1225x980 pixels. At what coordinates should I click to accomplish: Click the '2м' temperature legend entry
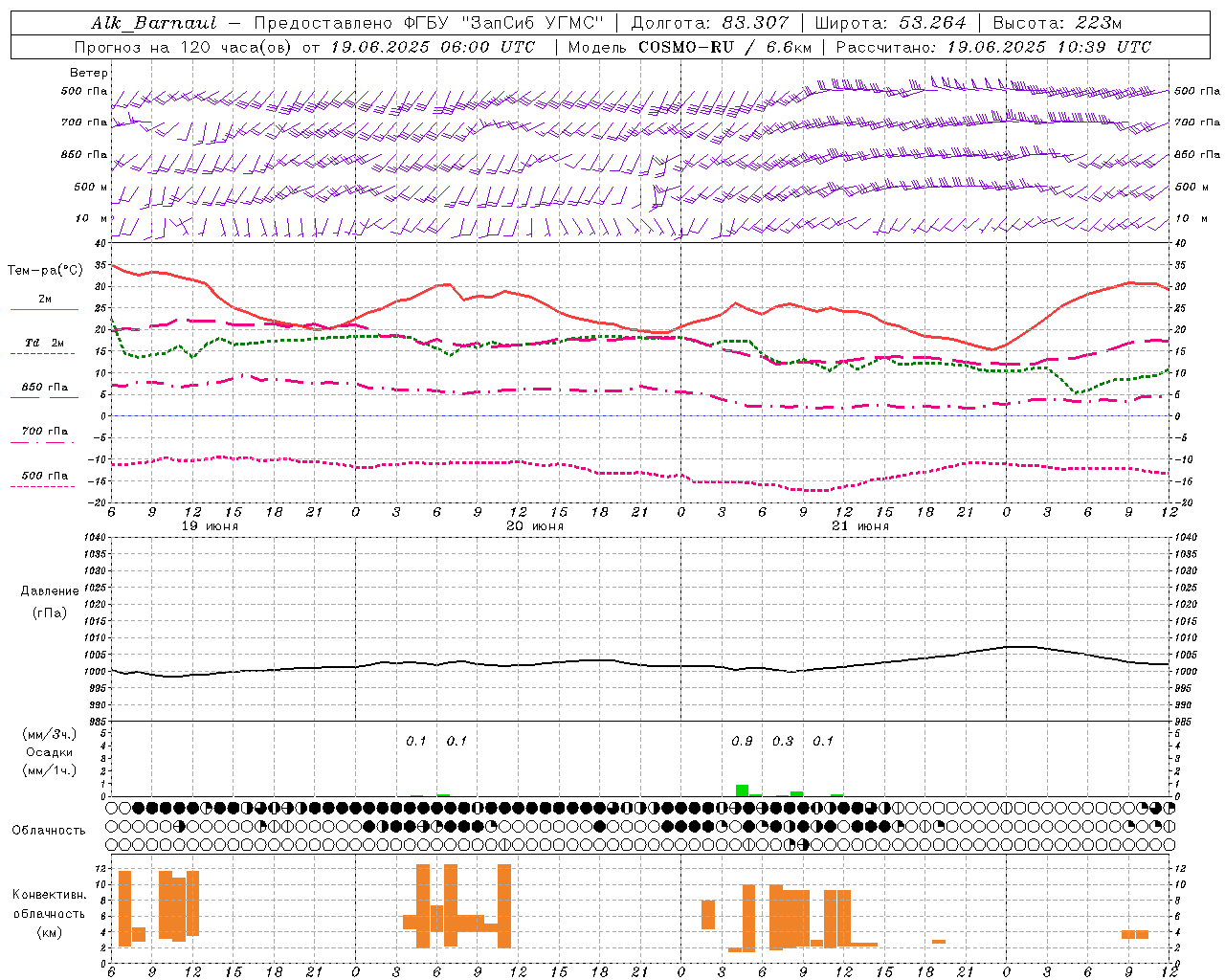[45, 300]
